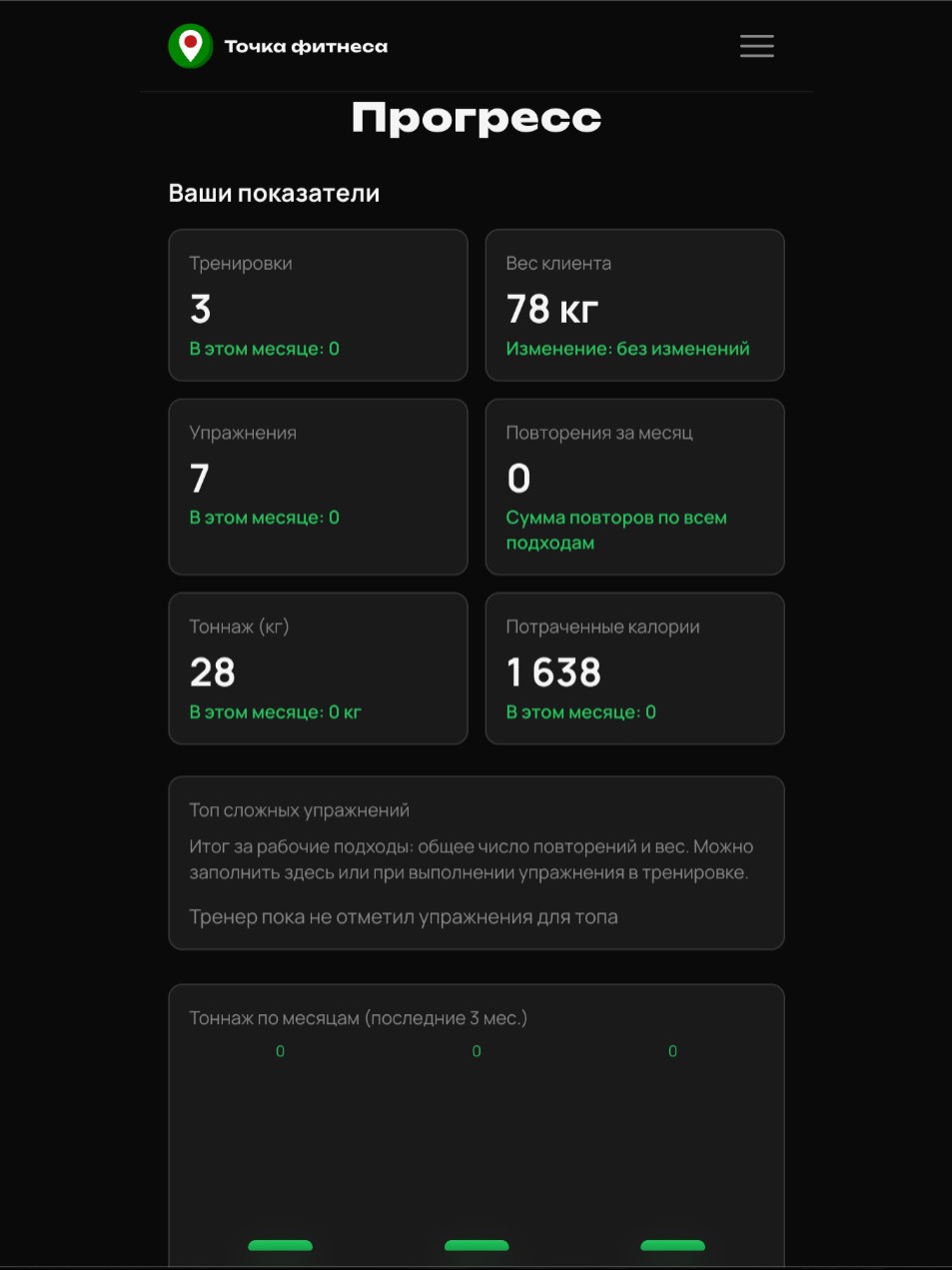952x1270 pixels.
Task: Click Тоннаж по месяцам chart title
Action: [358, 1018]
